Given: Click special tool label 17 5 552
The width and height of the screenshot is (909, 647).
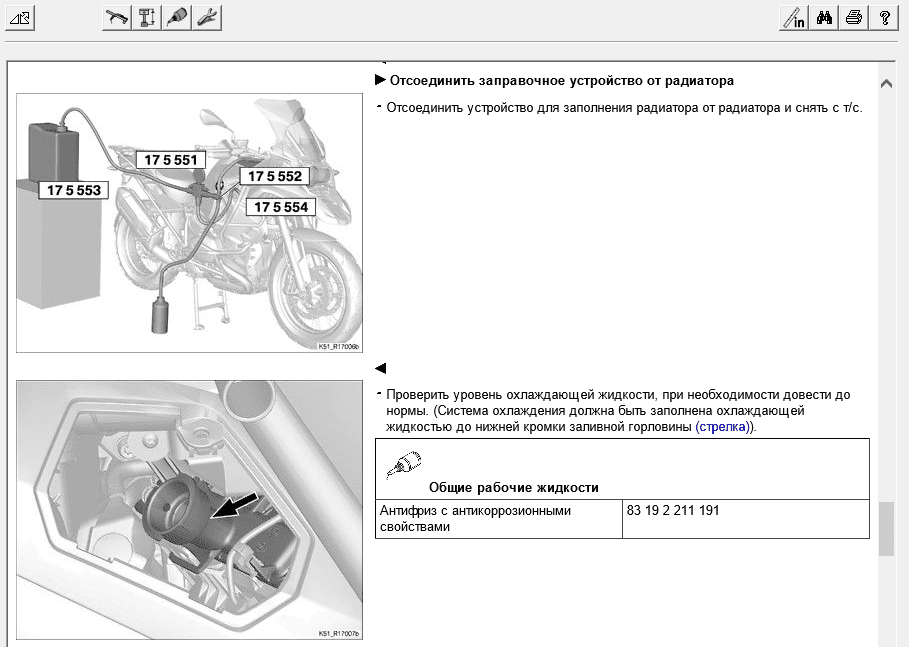Looking at the screenshot, I should point(275,176).
